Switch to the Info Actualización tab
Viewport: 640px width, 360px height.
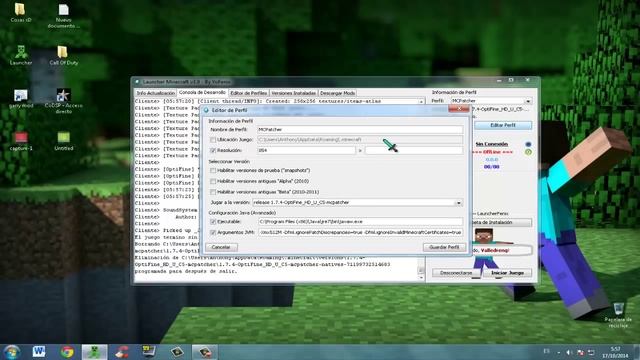coord(155,93)
